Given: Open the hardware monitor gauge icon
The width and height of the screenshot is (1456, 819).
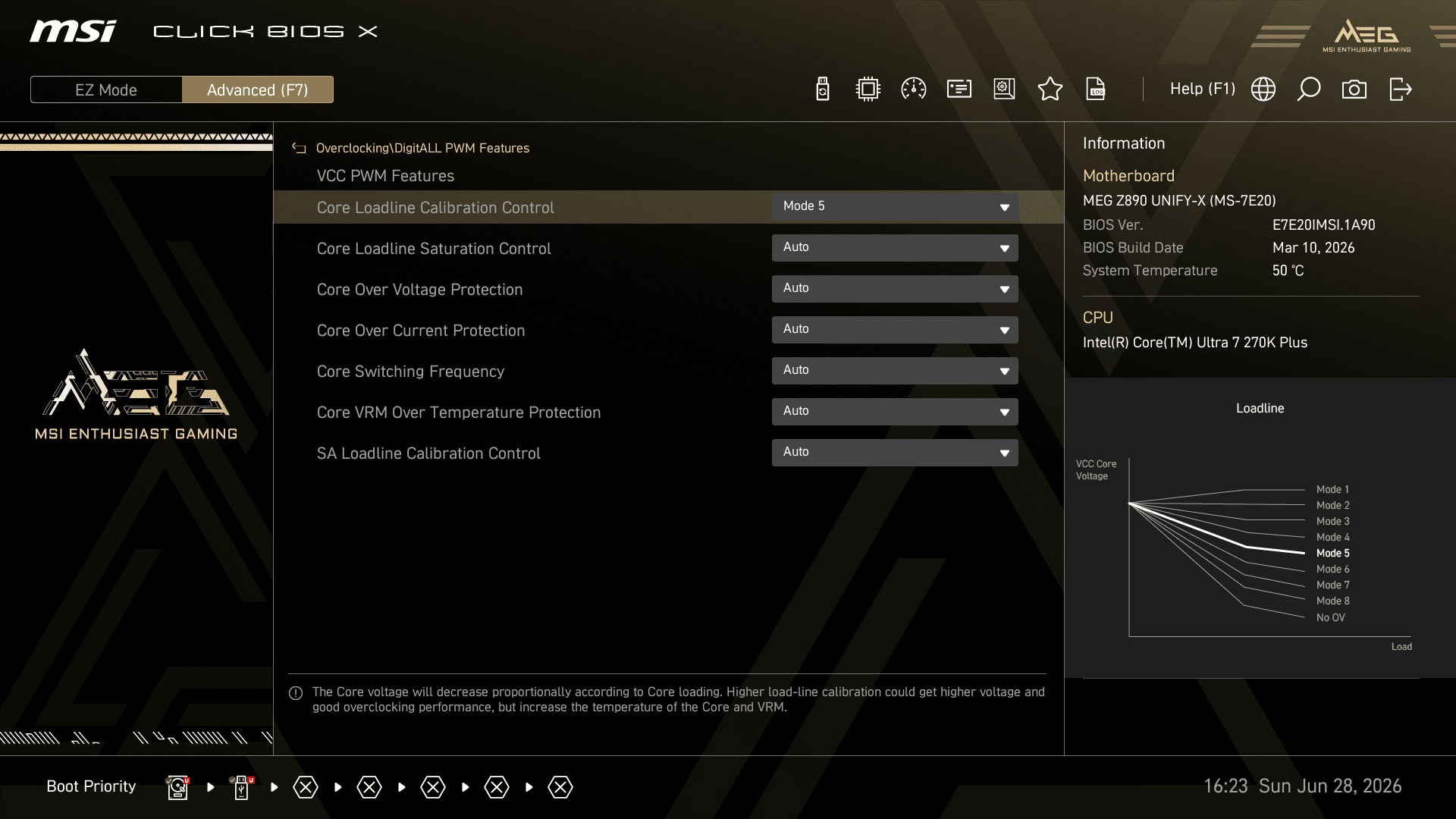Looking at the screenshot, I should (914, 89).
